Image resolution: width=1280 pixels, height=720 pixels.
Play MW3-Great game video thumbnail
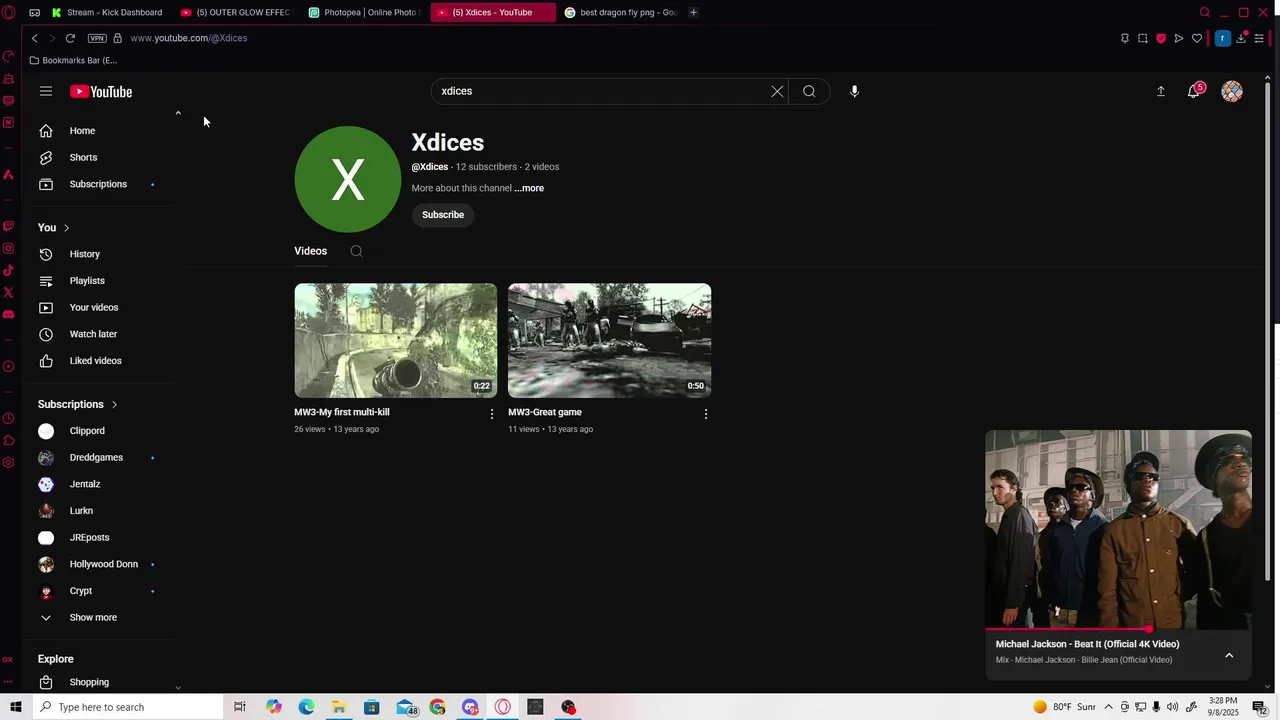pyautogui.click(x=610, y=340)
